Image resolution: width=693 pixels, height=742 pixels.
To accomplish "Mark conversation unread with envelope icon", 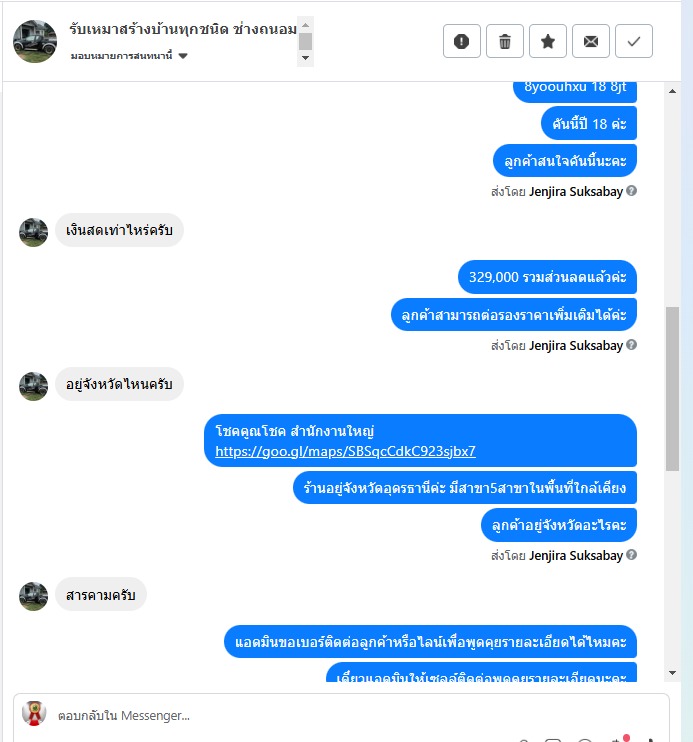I will (591, 41).
